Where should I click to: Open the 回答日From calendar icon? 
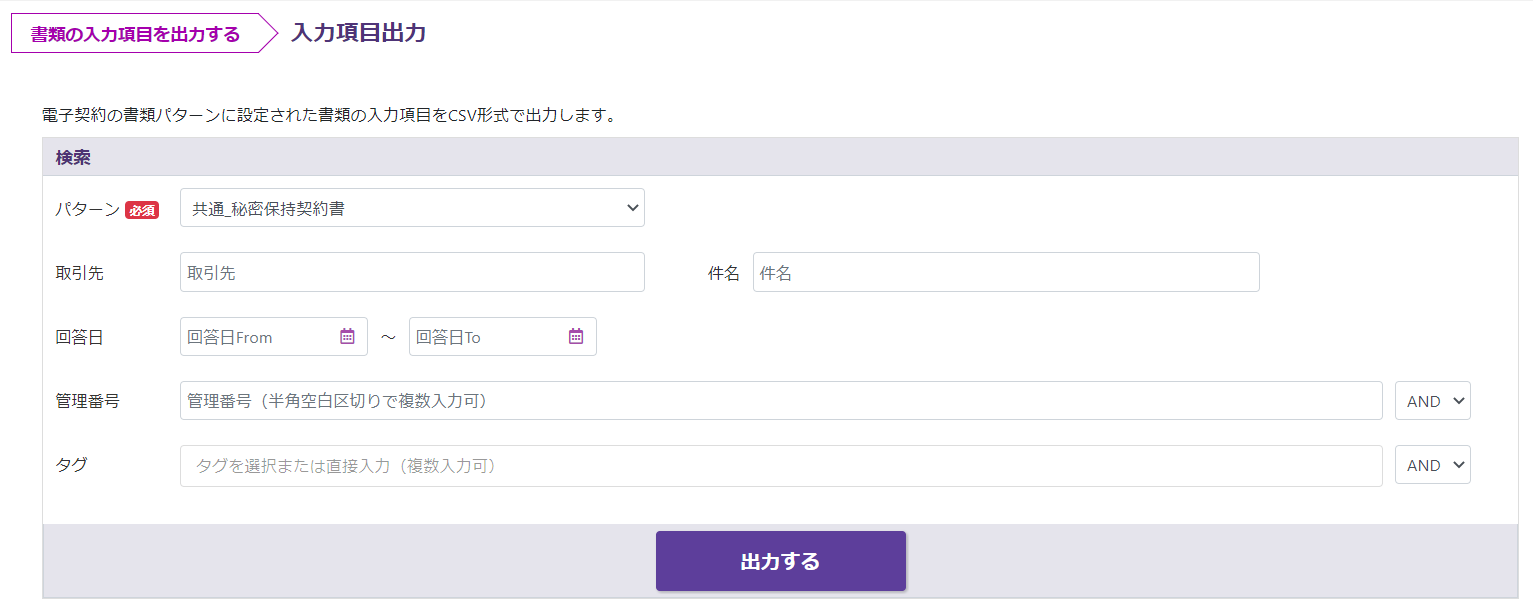pos(347,337)
